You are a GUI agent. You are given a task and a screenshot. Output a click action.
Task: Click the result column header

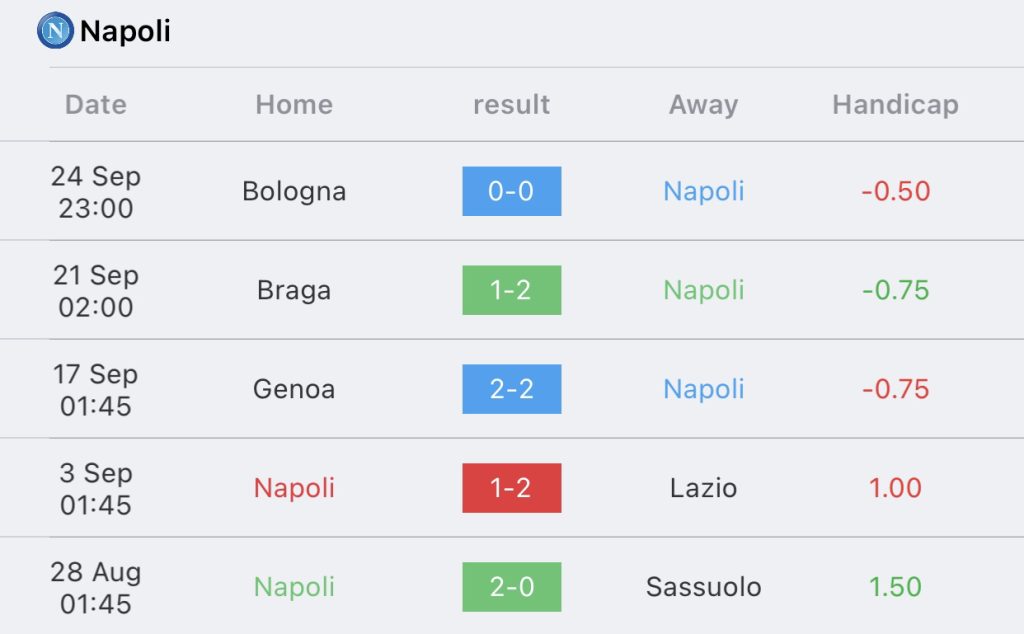click(511, 104)
